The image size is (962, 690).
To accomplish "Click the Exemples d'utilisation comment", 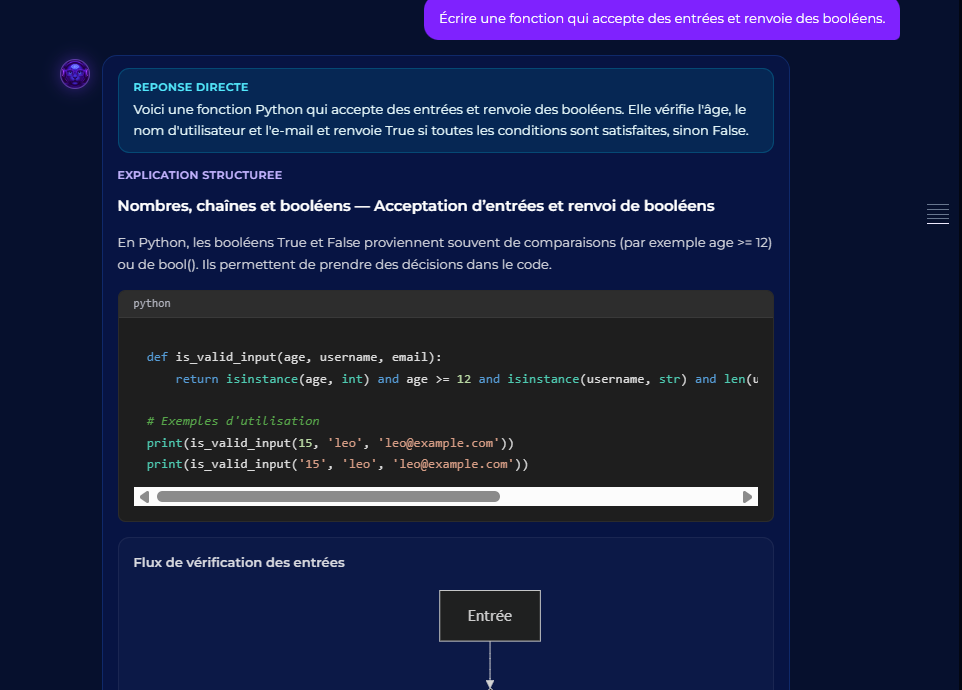I will click(233, 421).
